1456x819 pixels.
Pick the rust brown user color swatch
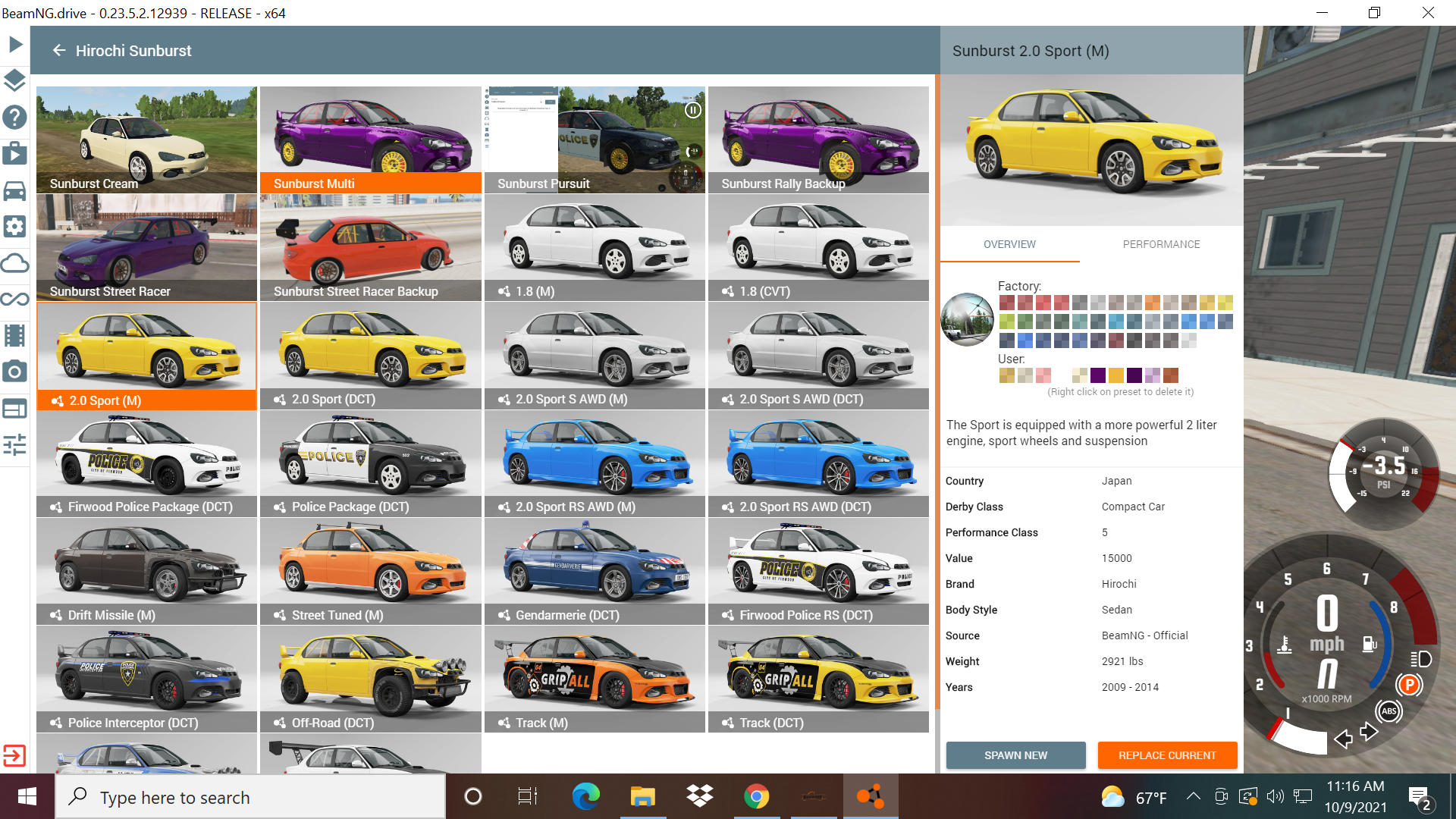pyautogui.click(x=1171, y=375)
